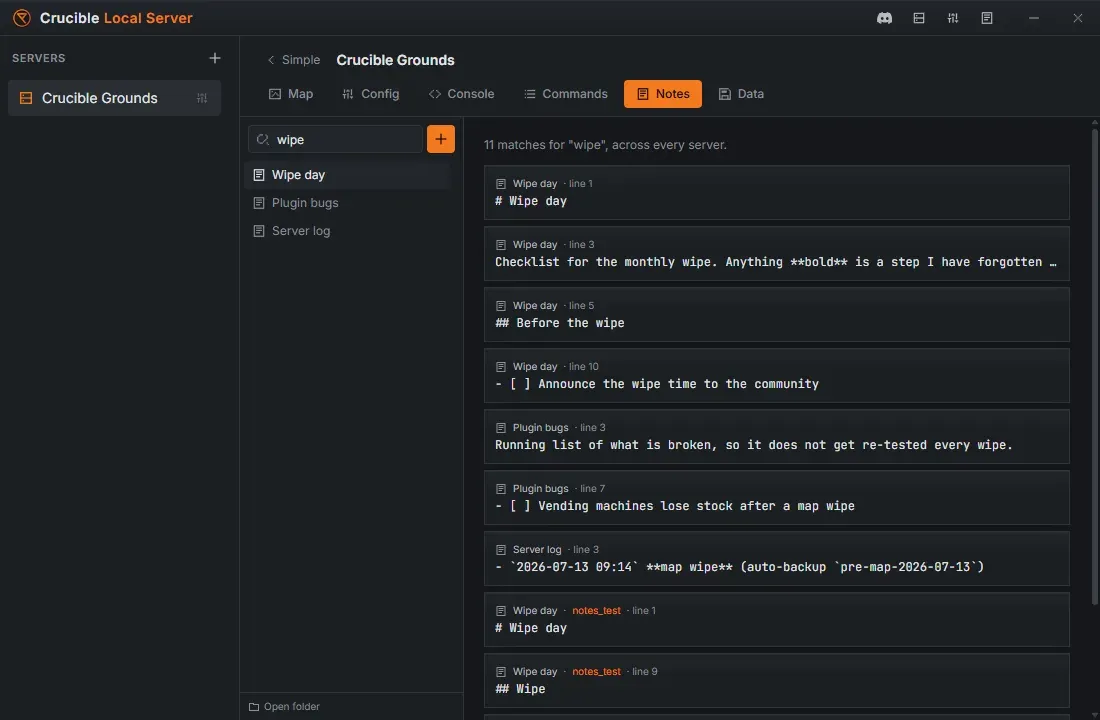The image size is (1100, 720).
Task: Open result 'Running list of what is broken'
Action: tap(777, 437)
